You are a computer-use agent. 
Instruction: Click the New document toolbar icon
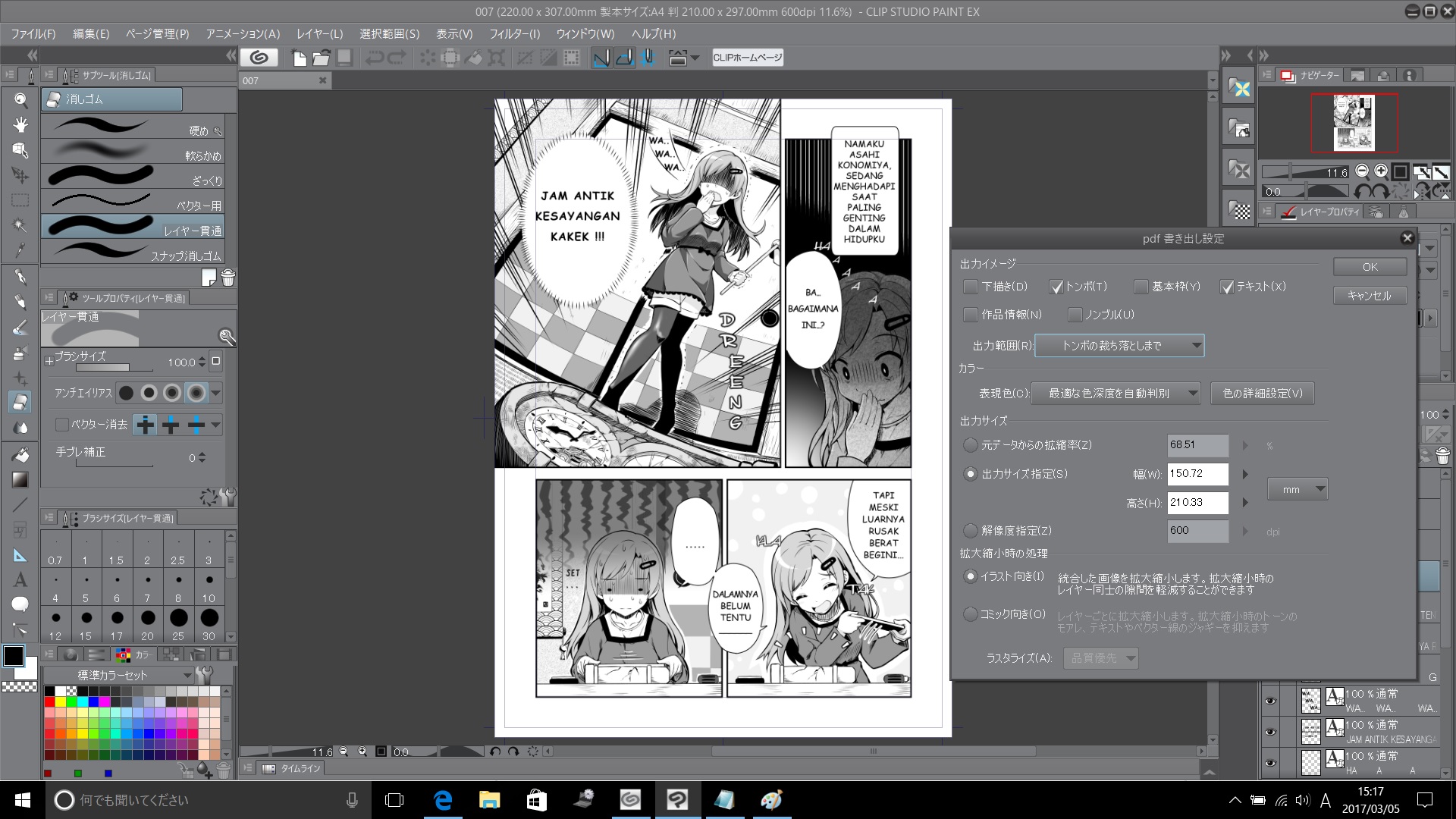coord(300,58)
